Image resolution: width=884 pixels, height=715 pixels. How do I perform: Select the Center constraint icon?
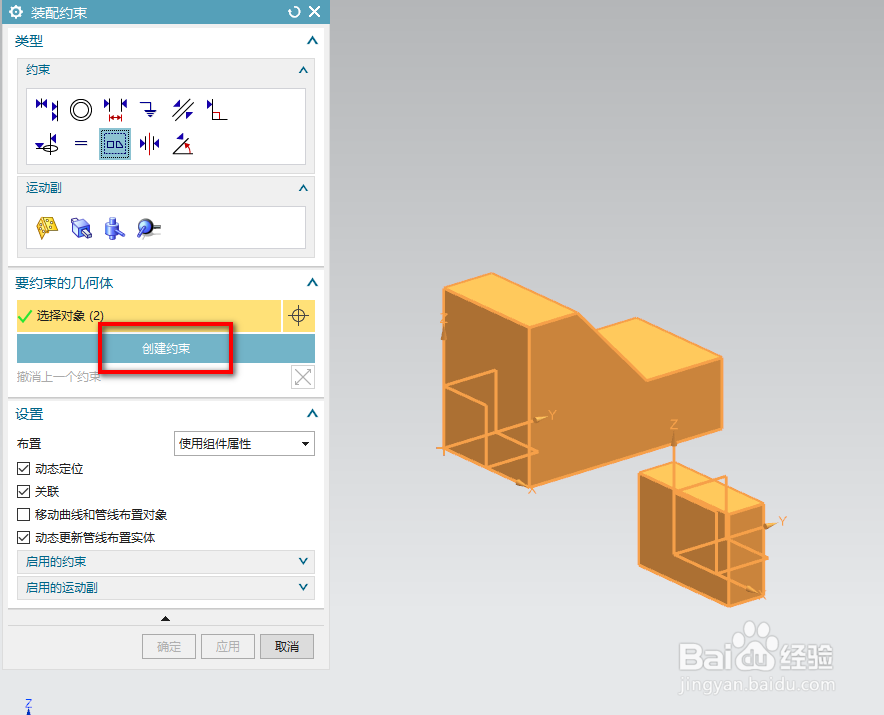149,144
